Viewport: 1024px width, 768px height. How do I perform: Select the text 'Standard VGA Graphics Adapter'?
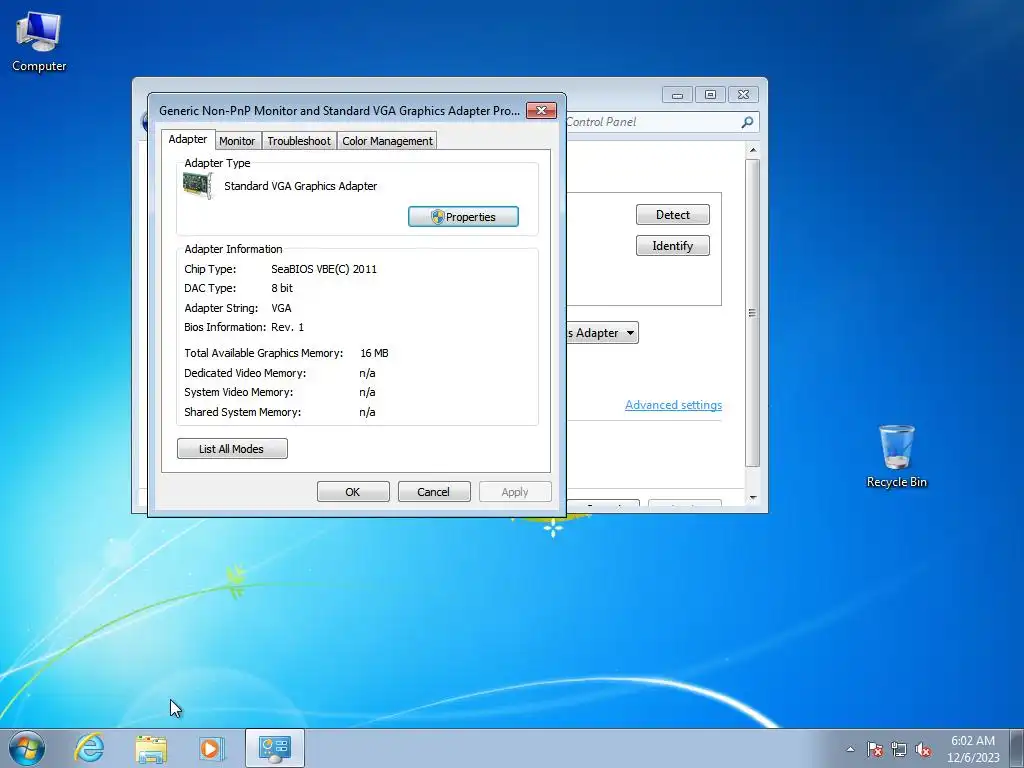[x=300, y=186]
